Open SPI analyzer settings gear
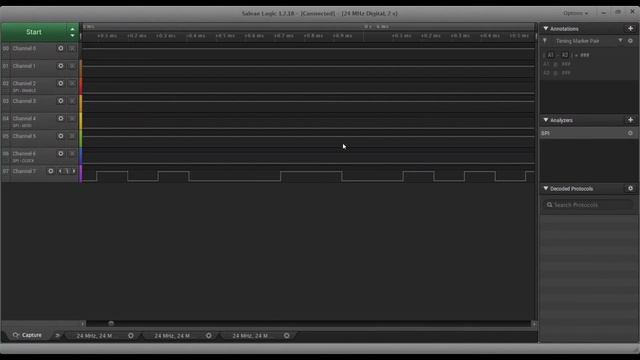The width and height of the screenshot is (640, 360). tap(630, 133)
